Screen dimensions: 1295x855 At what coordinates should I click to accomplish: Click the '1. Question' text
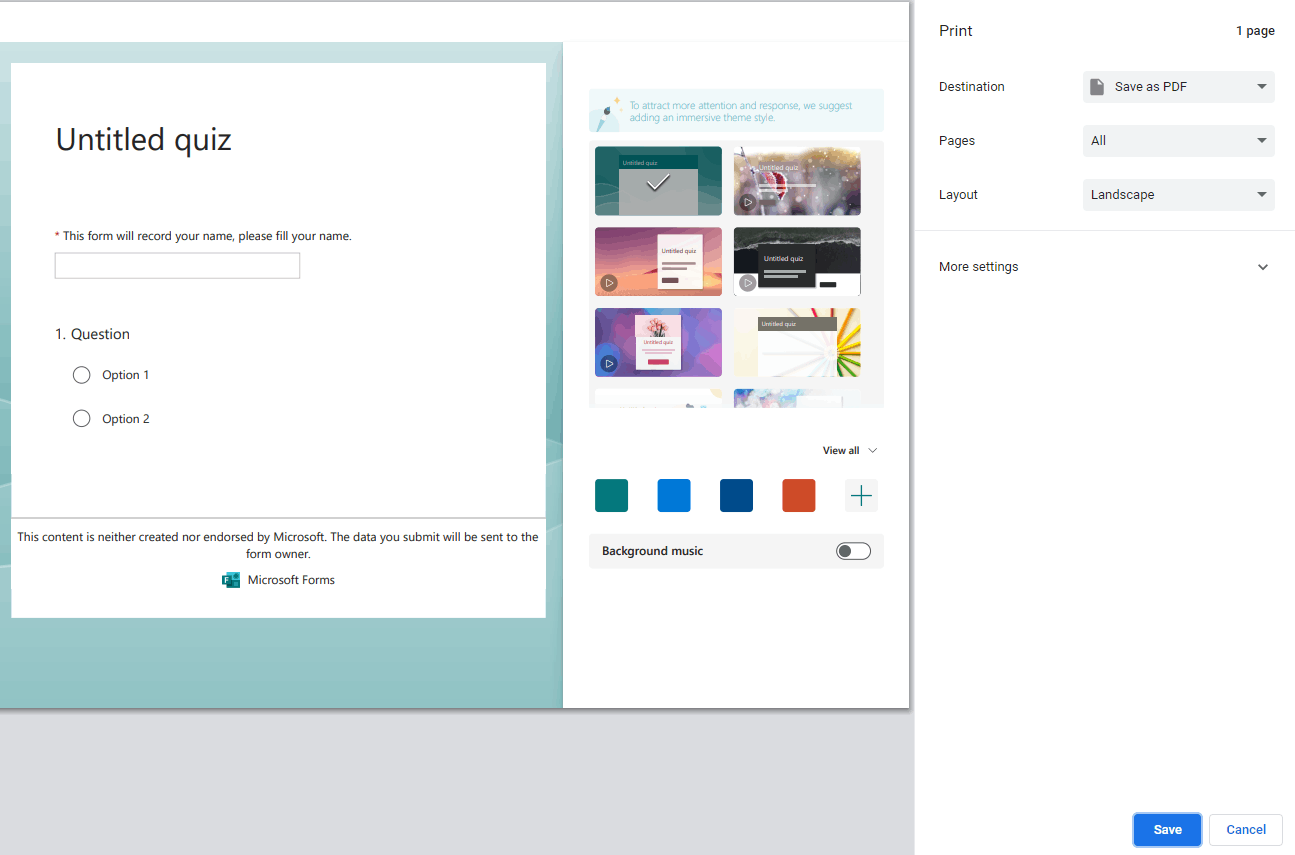92,334
